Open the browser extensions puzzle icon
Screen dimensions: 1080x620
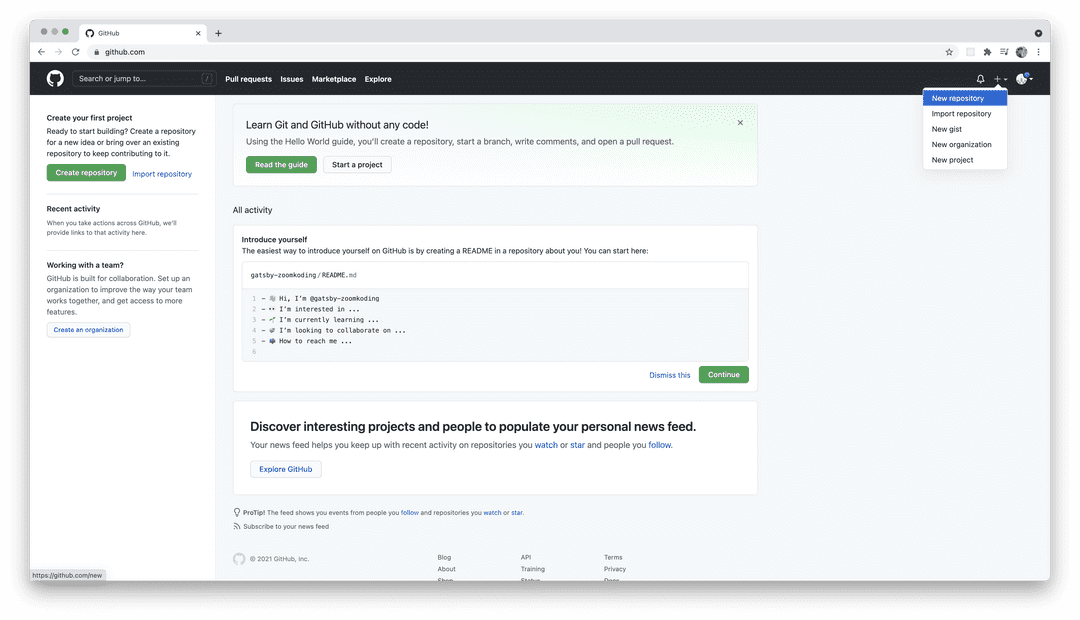point(987,50)
